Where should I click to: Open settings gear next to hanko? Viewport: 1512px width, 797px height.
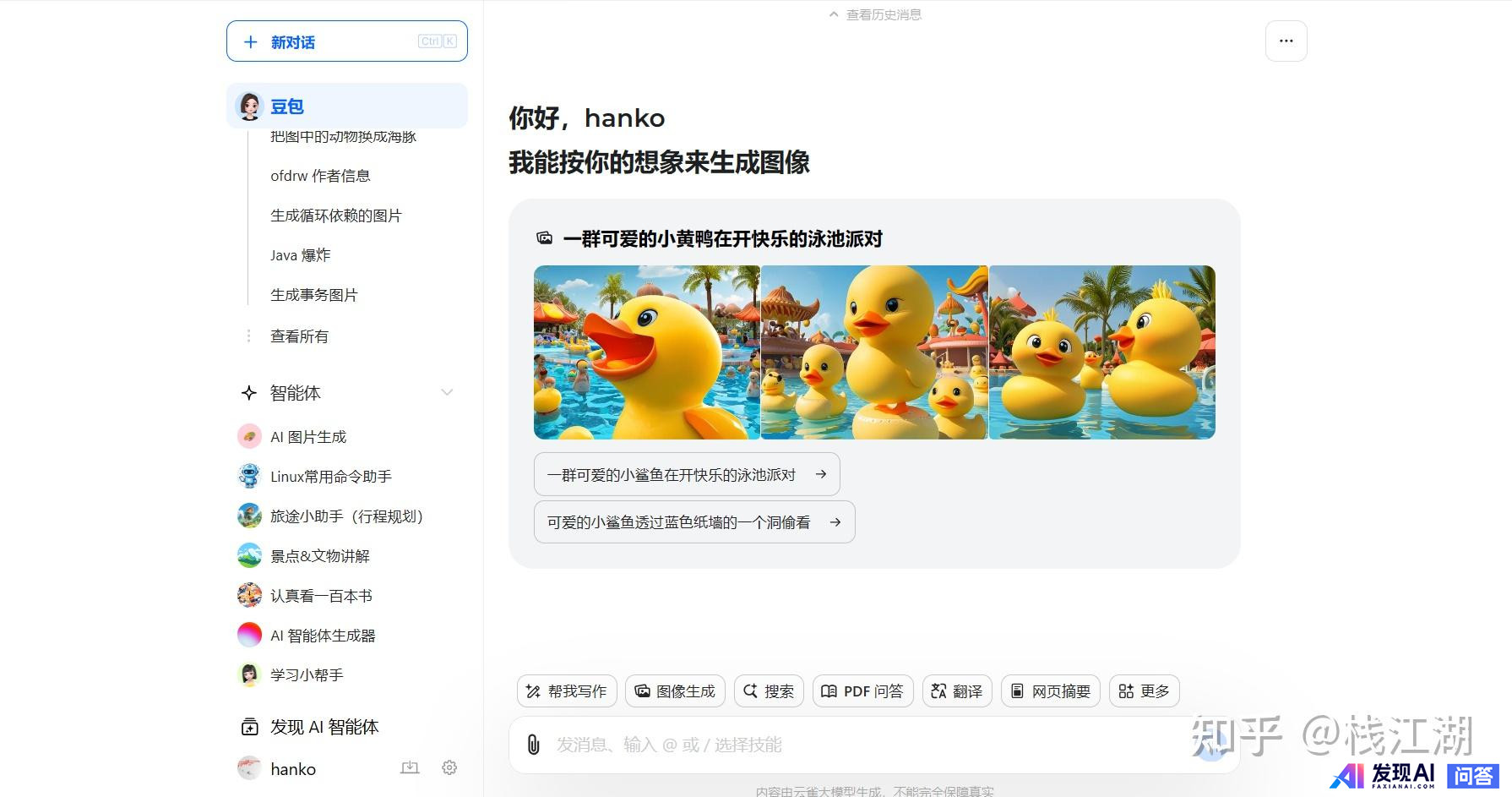click(x=449, y=767)
